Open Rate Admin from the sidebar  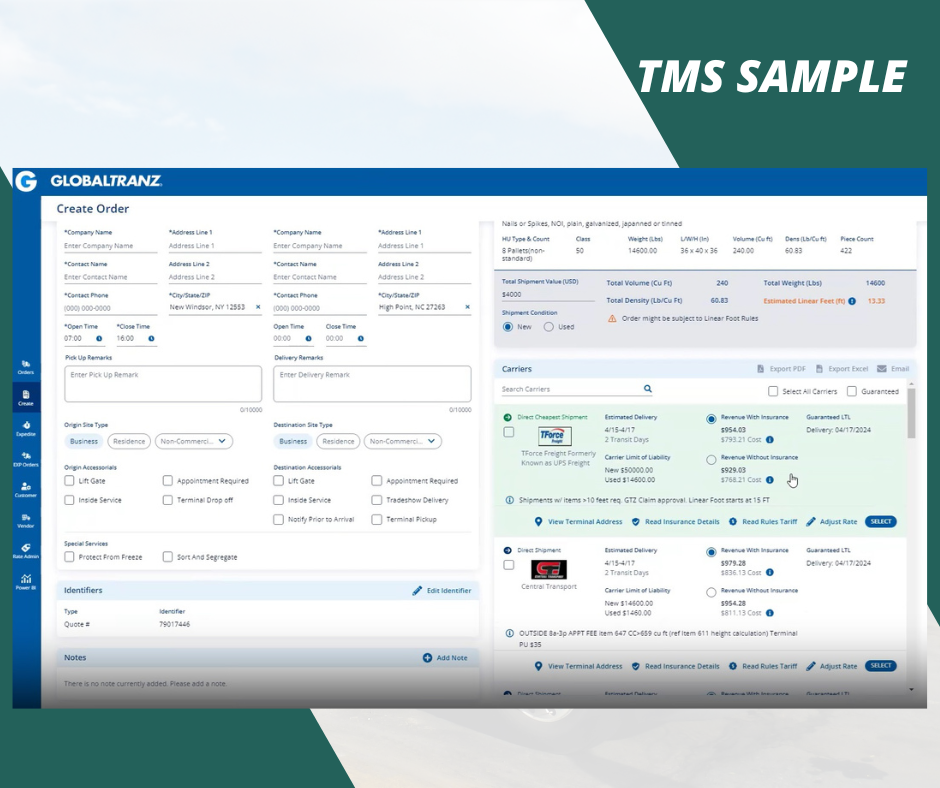[26, 551]
